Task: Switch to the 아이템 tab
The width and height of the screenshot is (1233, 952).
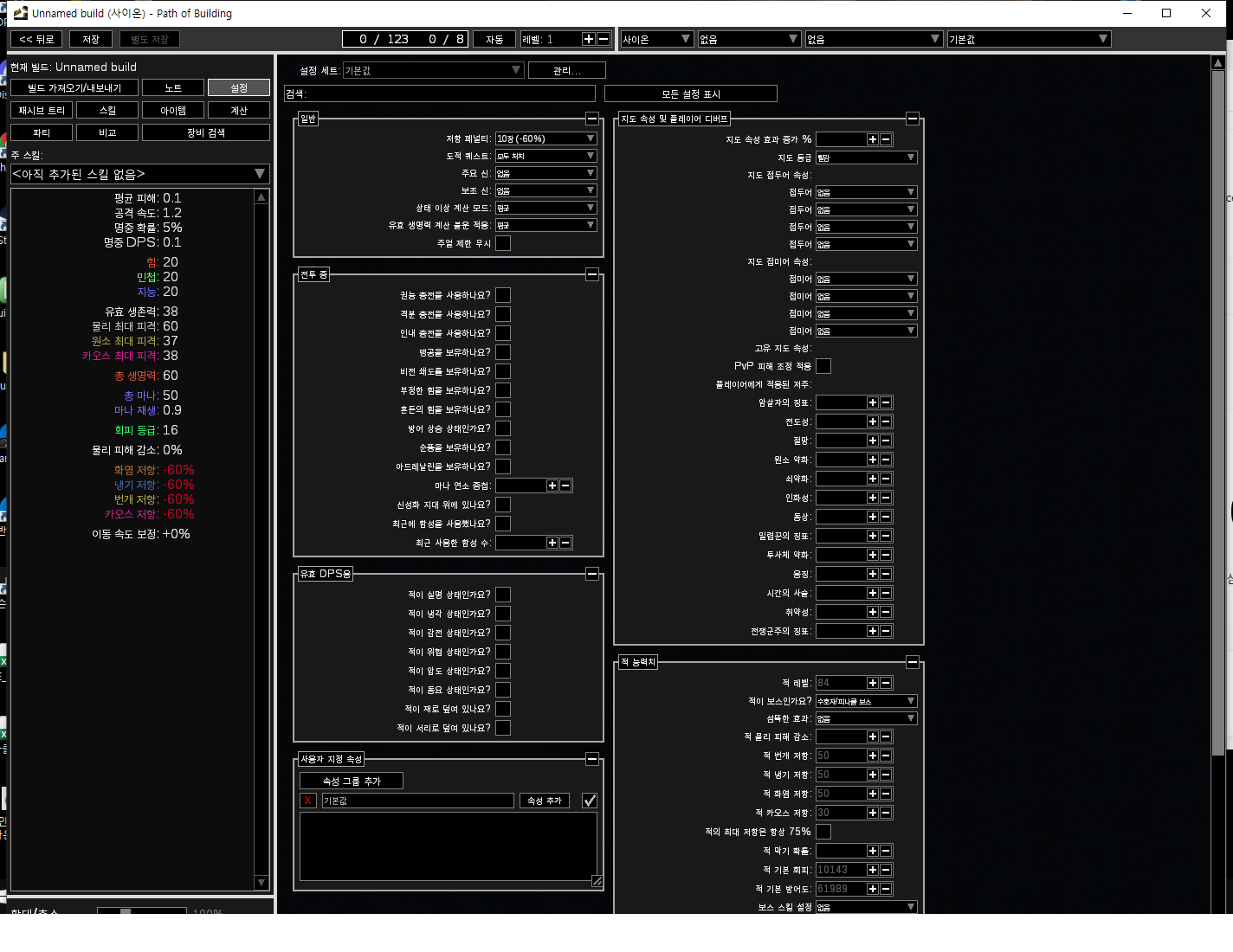Action: tap(173, 110)
